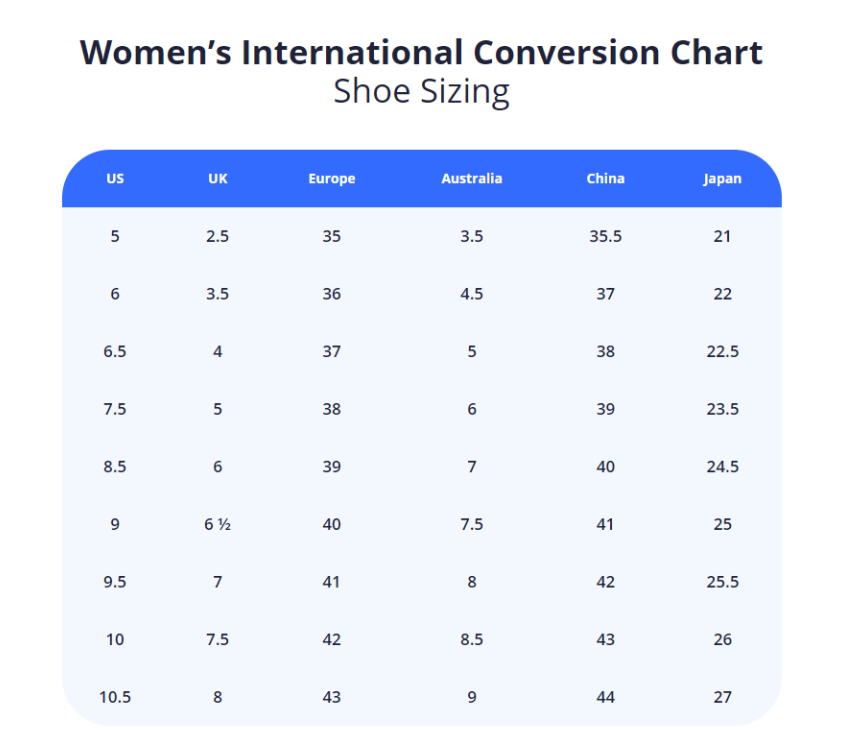The height and width of the screenshot is (734, 849).
Task: Click the UK size '6 ½' cell
Action: [218, 524]
